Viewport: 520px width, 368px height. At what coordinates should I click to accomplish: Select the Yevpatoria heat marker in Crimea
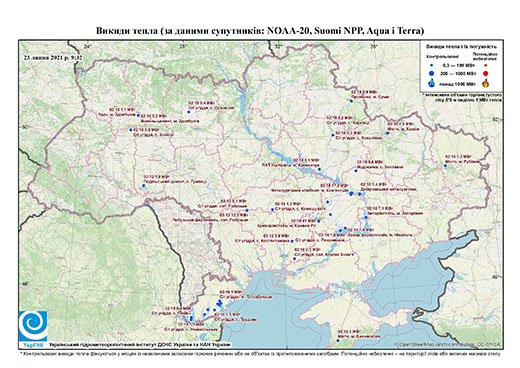pos(338,340)
